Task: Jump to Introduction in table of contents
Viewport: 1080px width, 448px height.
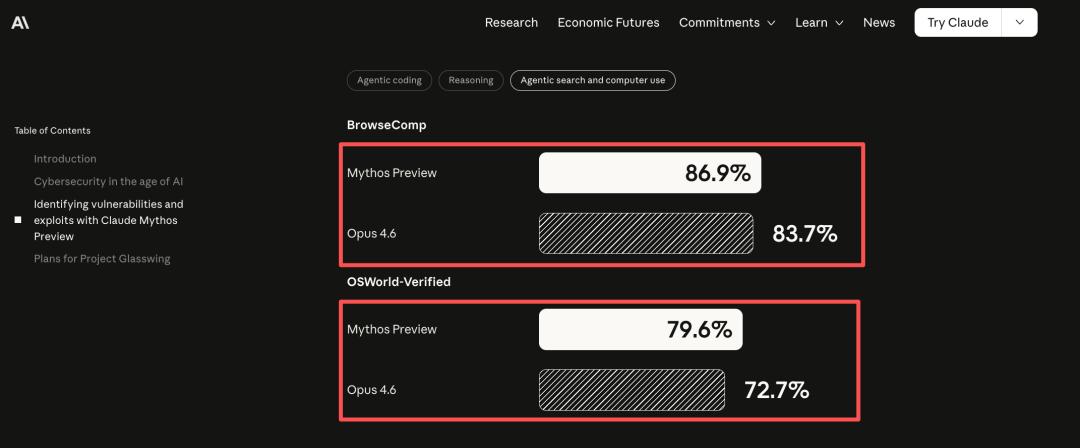Action: 65,159
